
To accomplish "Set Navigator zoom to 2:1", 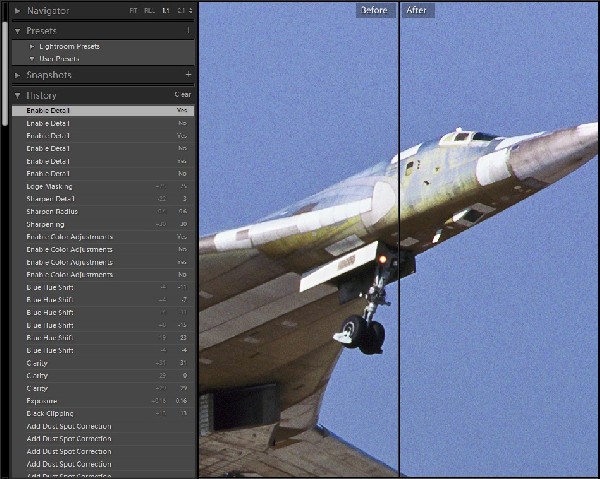I will (x=181, y=11).
